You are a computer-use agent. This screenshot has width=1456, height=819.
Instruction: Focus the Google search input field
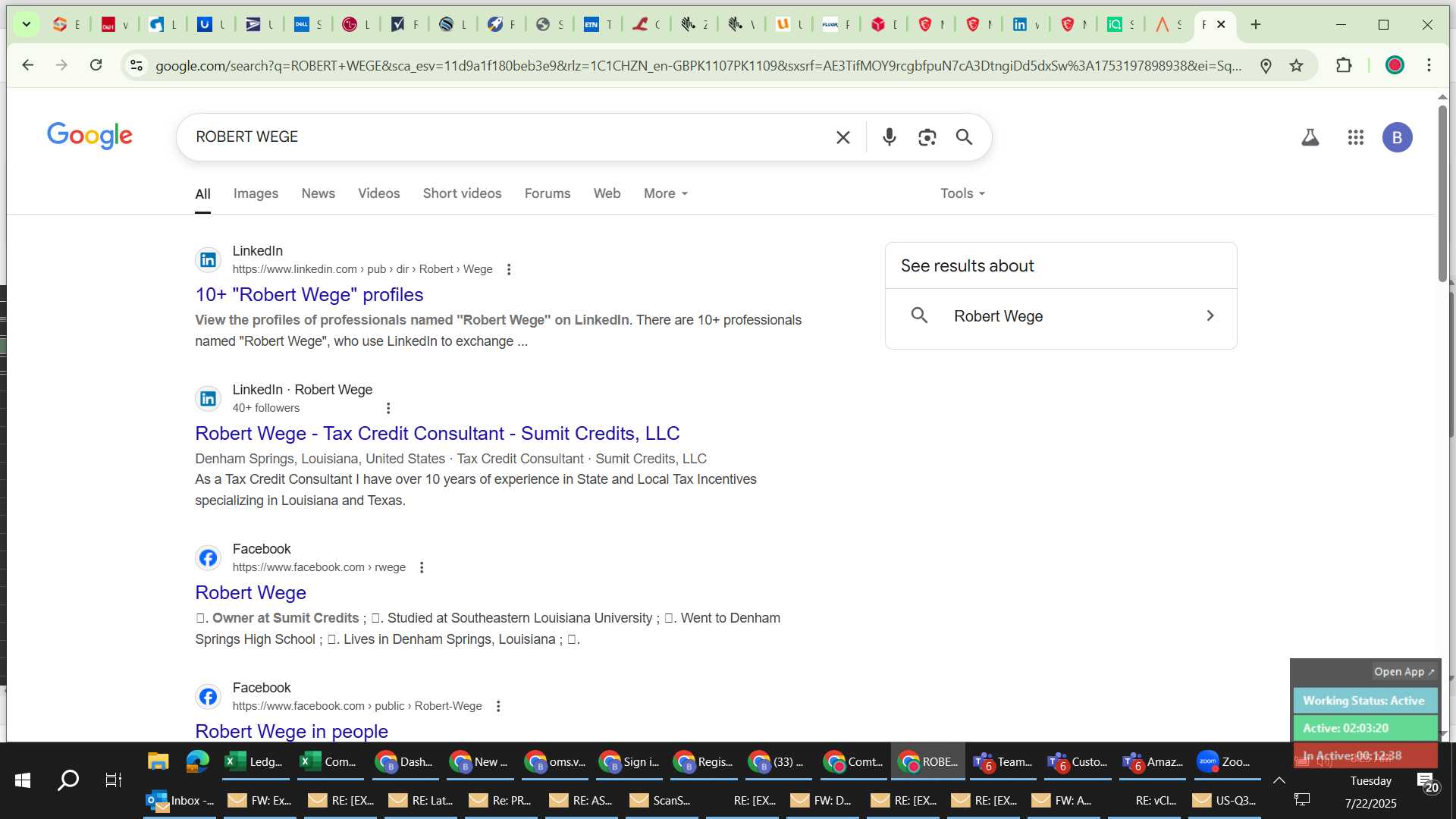pos(508,137)
